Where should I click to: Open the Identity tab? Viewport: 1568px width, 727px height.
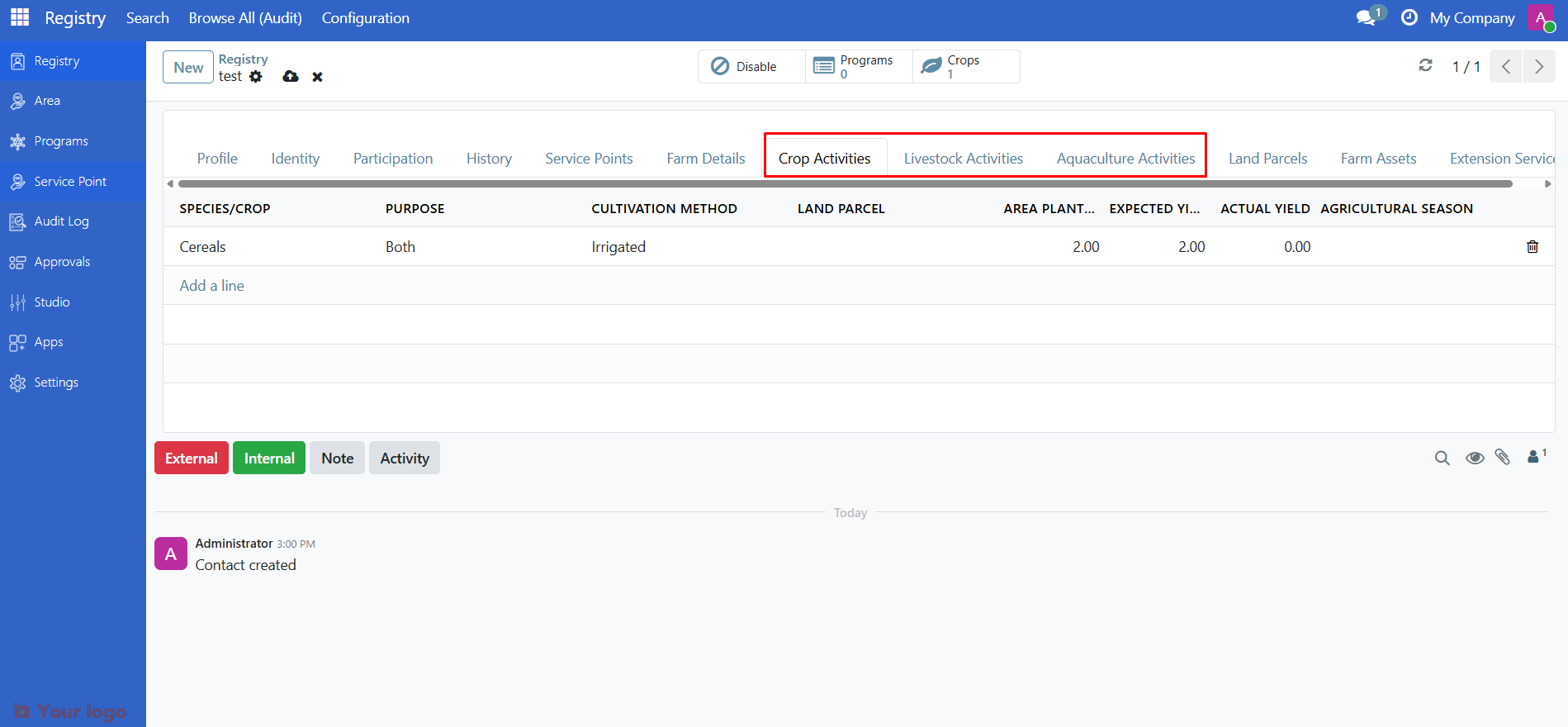[x=296, y=159]
